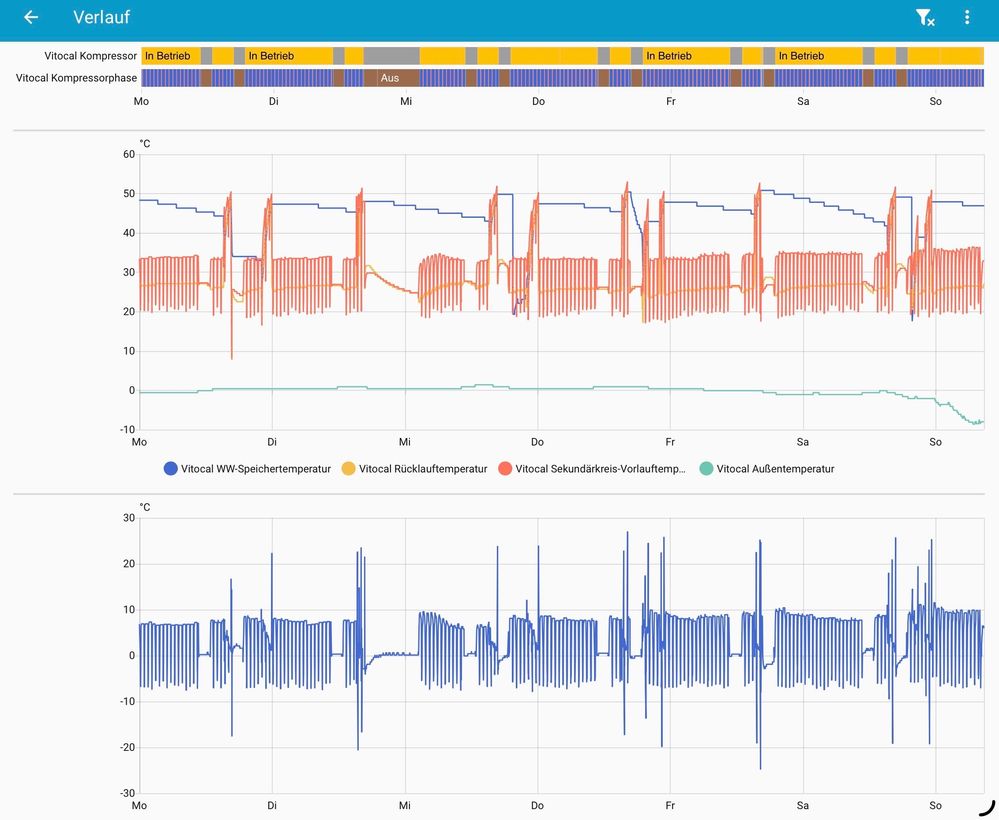Select the Vitocal Kompressor row label
This screenshot has height=820, width=999.
point(90,56)
